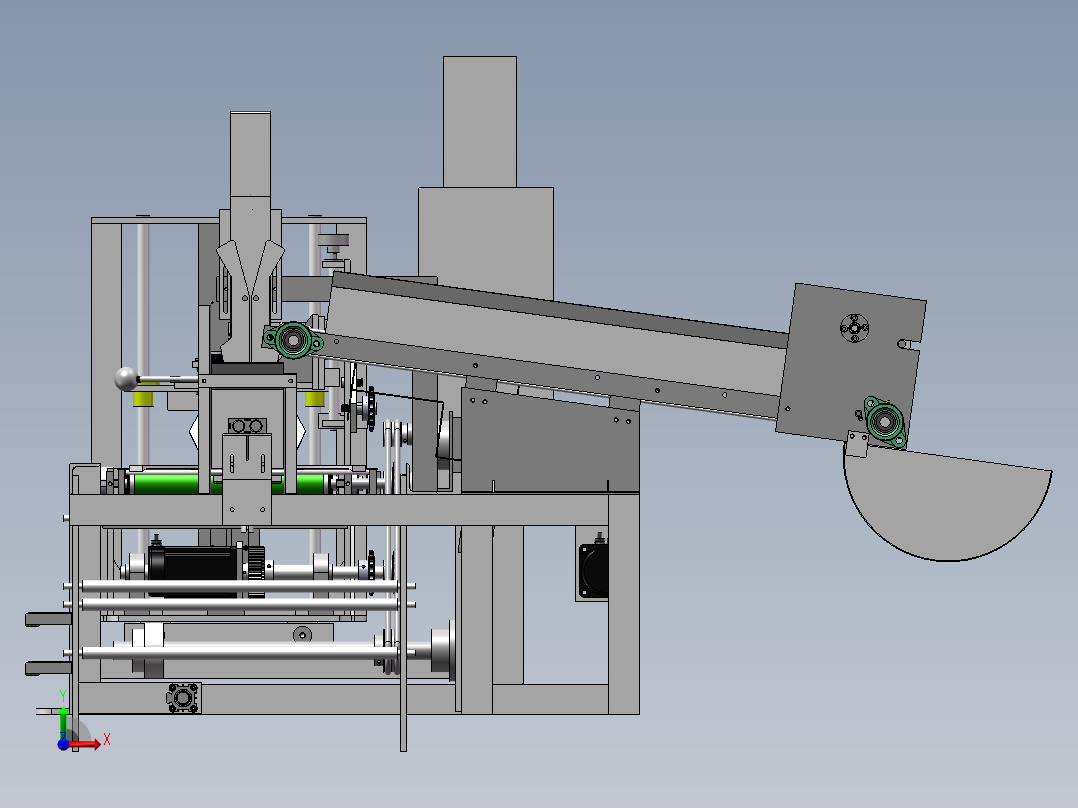Pick the inclined conveyor trough body
The height and width of the screenshot is (808, 1078).
(557, 344)
